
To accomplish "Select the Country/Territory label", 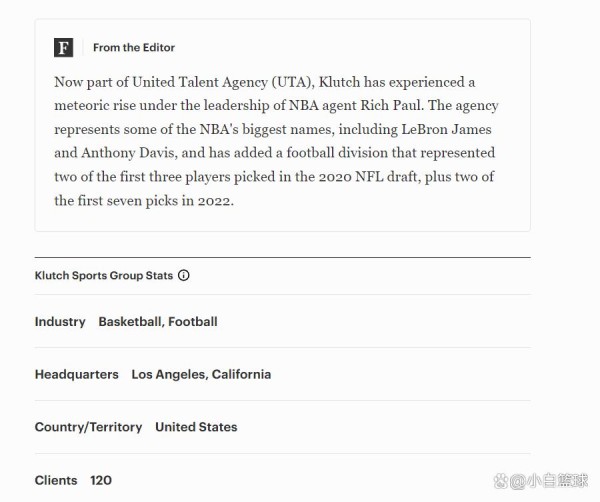I will [88, 427].
